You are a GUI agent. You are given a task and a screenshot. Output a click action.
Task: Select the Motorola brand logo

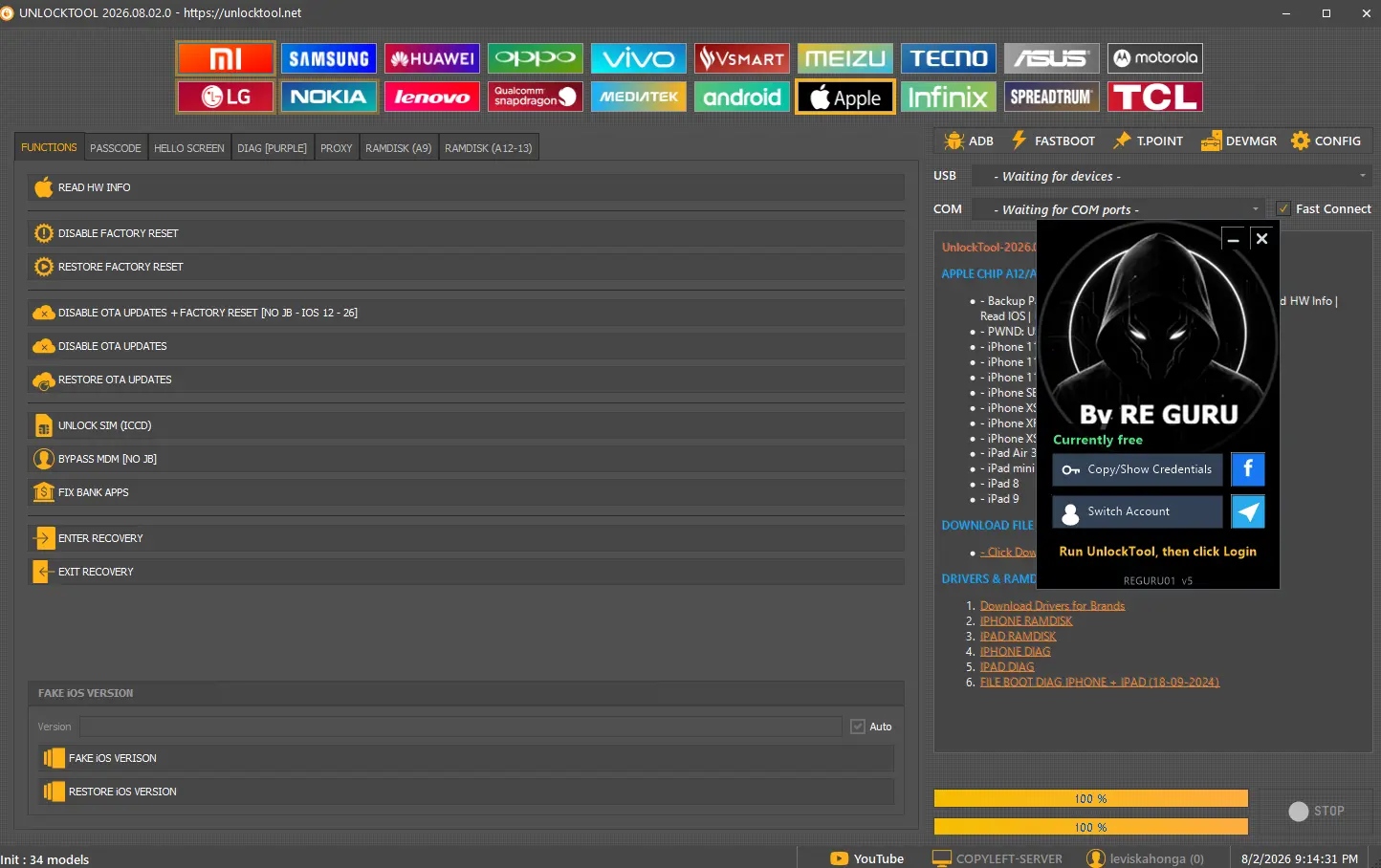point(1155,58)
